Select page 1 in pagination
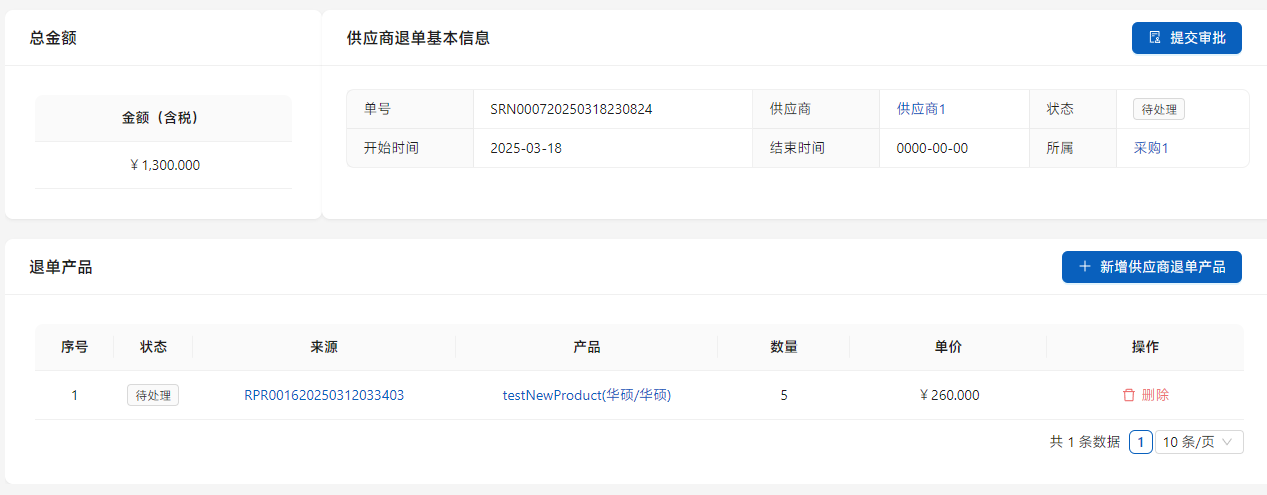Screen dimensions: 1267x495 pyautogui.click(x=1140, y=442)
